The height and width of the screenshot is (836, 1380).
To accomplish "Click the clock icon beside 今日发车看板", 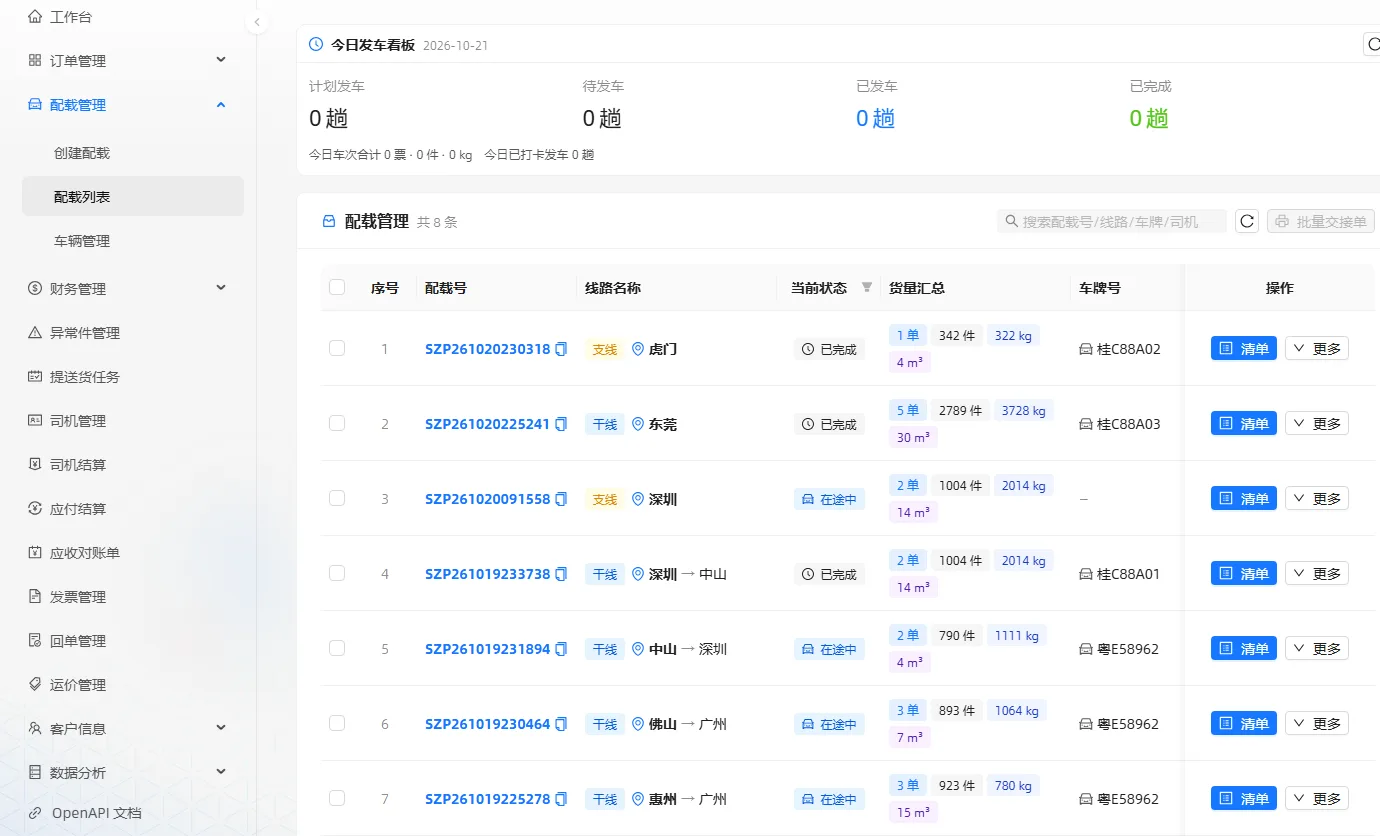I will pos(316,44).
